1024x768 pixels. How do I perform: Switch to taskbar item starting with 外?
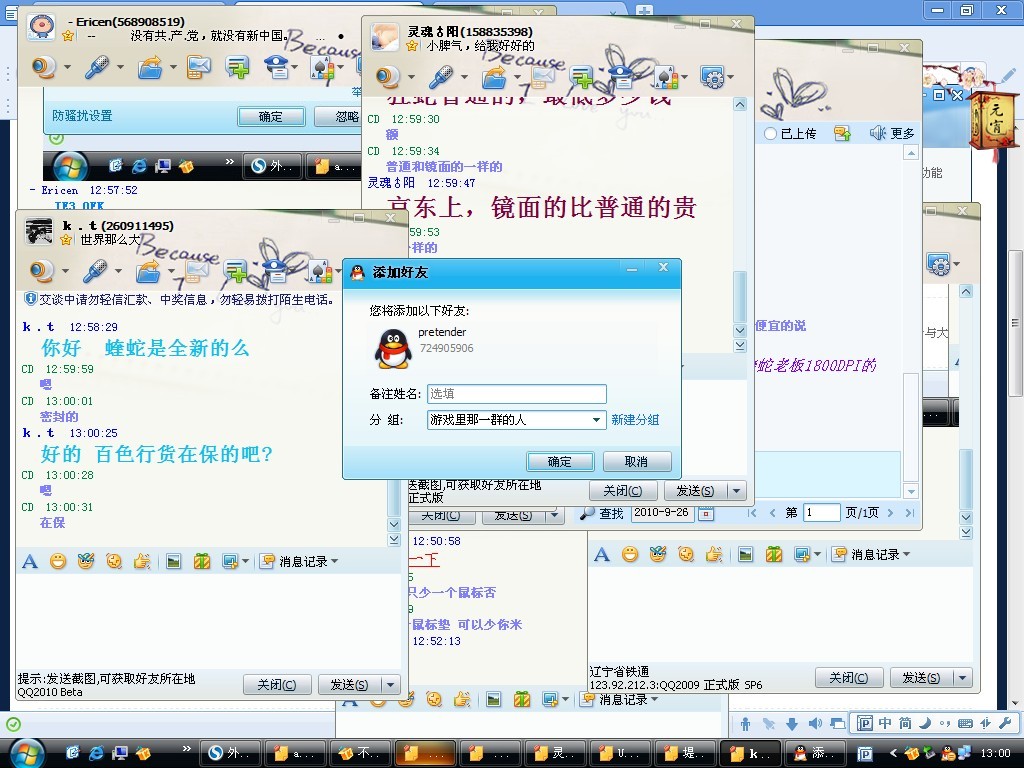(x=230, y=753)
